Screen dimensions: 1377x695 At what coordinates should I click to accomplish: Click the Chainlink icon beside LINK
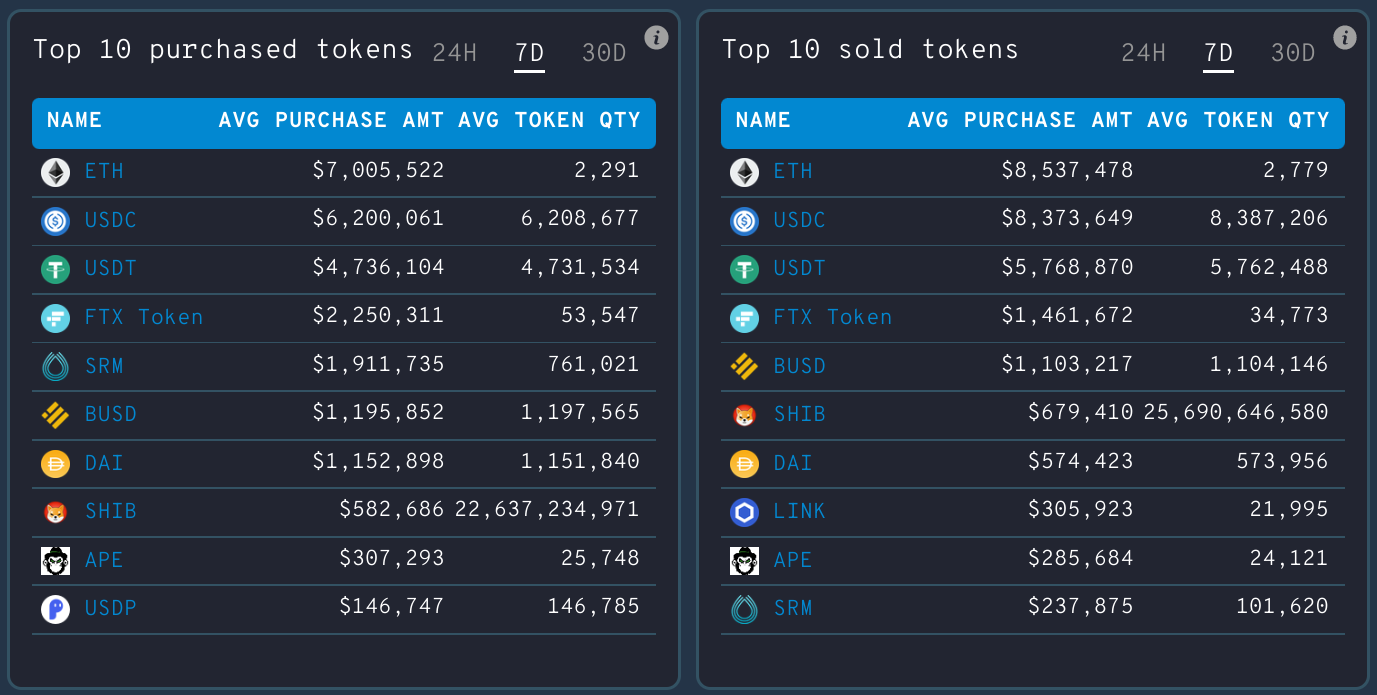(x=744, y=511)
